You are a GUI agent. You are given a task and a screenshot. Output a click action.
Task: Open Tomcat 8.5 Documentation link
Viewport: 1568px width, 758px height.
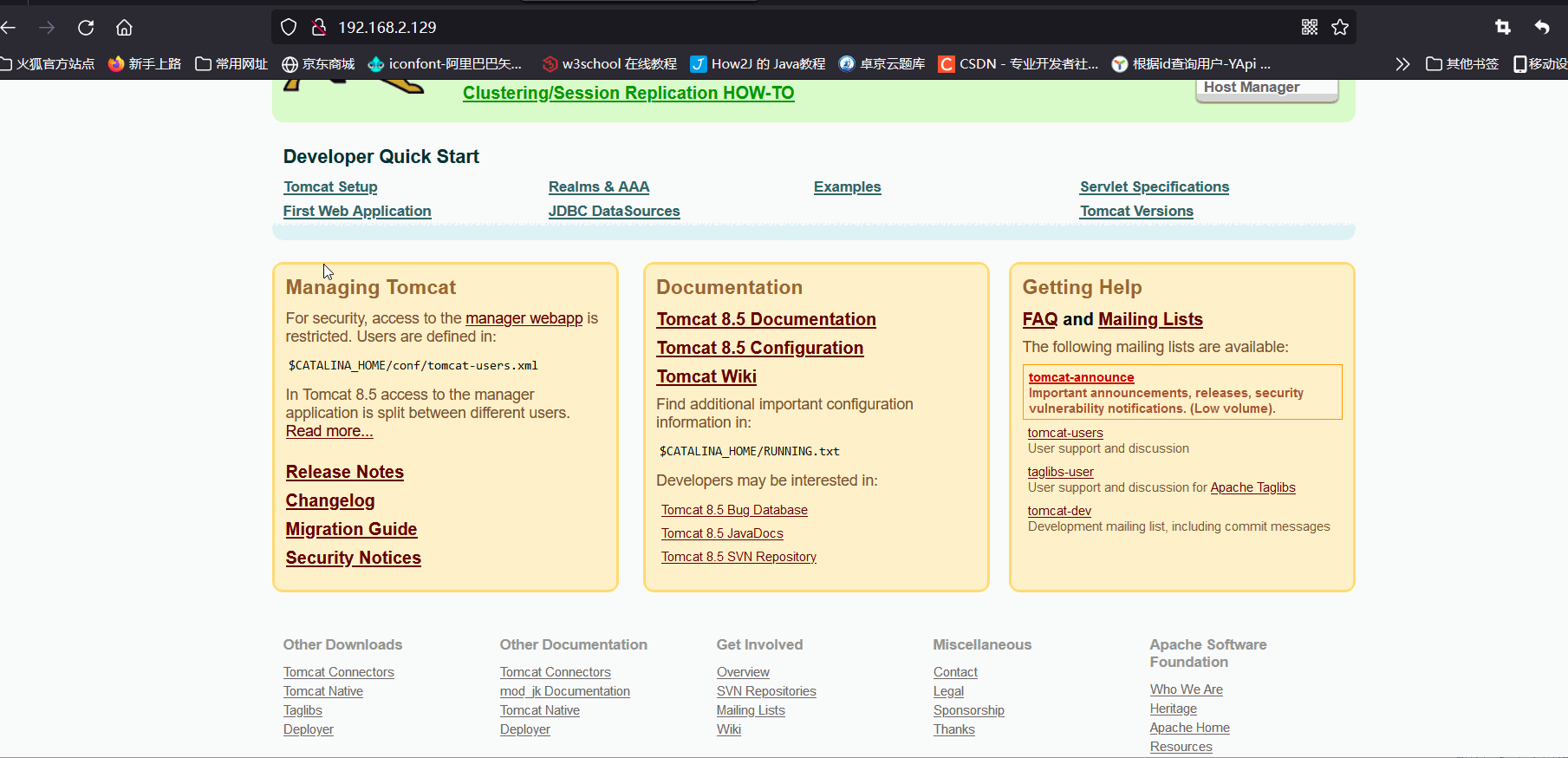(x=766, y=319)
